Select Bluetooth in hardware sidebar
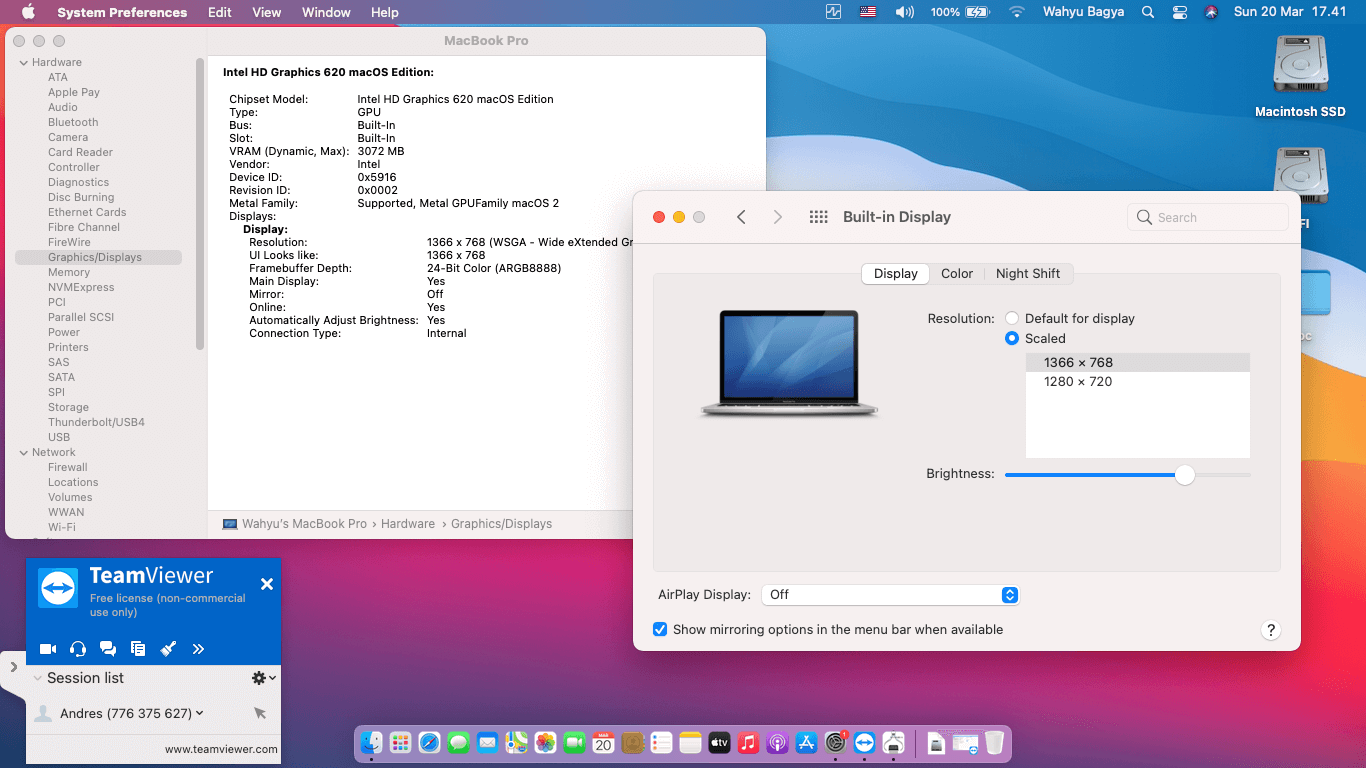Screen dimensions: 1366x768 tap(73, 122)
